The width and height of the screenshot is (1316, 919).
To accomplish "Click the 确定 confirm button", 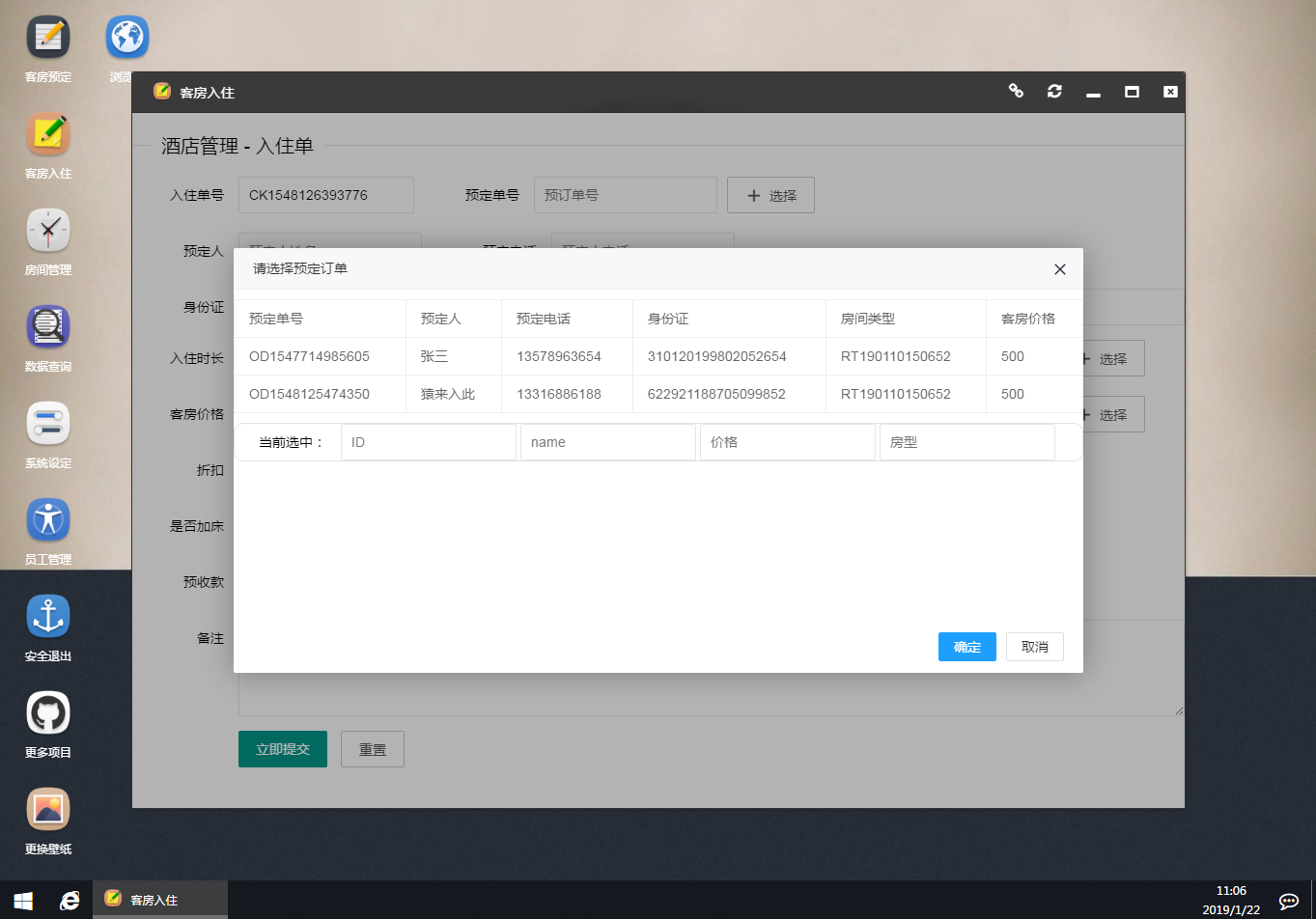I will [x=966, y=647].
